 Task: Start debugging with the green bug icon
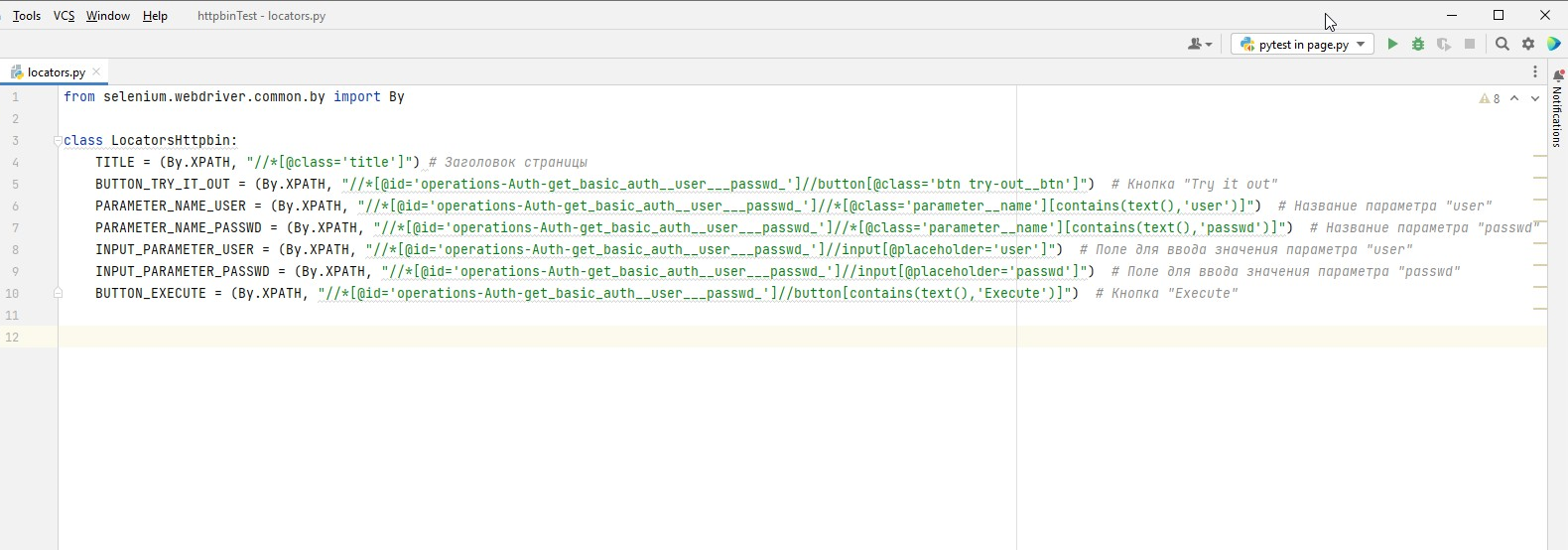[x=1418, y=44]
